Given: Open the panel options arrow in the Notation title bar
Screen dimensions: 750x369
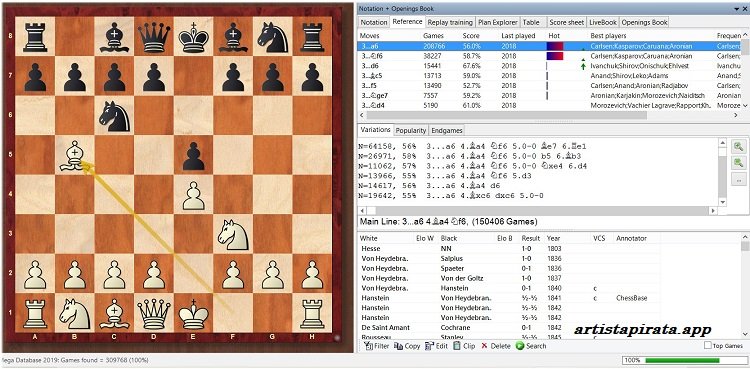Looking at the screenshot, I should click(737, 8).
